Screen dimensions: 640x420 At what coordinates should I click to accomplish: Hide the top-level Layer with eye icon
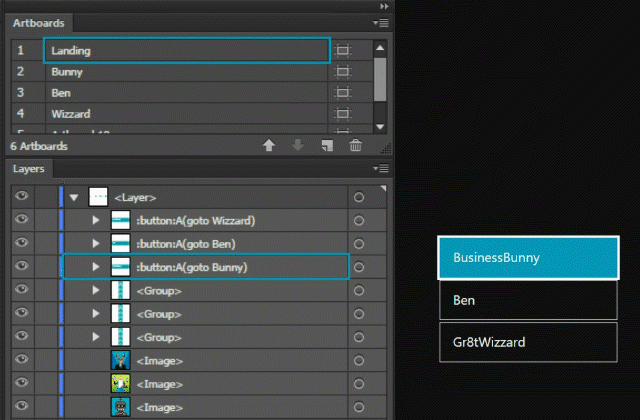click(20, 197)
